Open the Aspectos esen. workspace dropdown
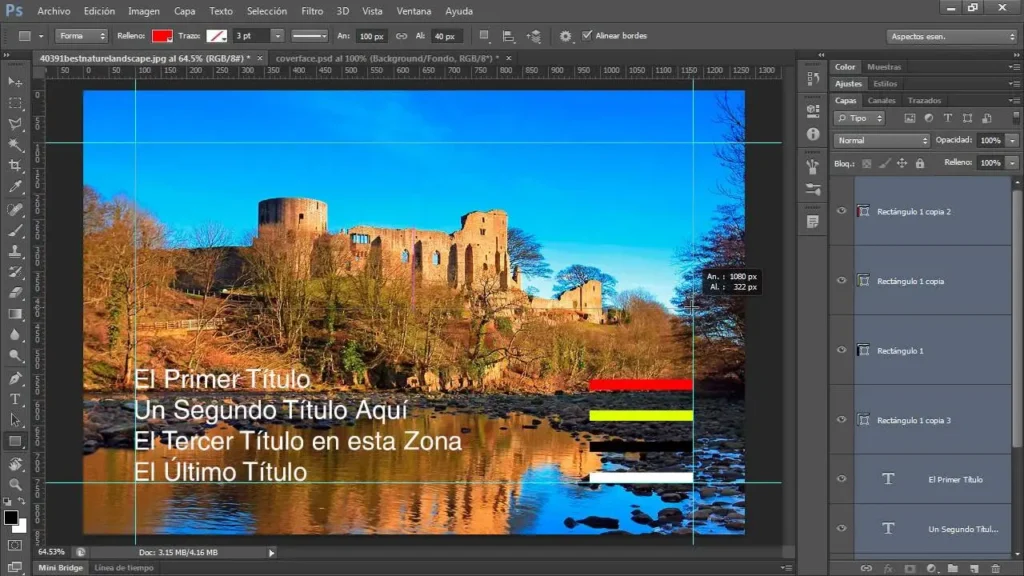Image resolution: width=1024 pixels, height=576 pixels. (x=952, y=37)
